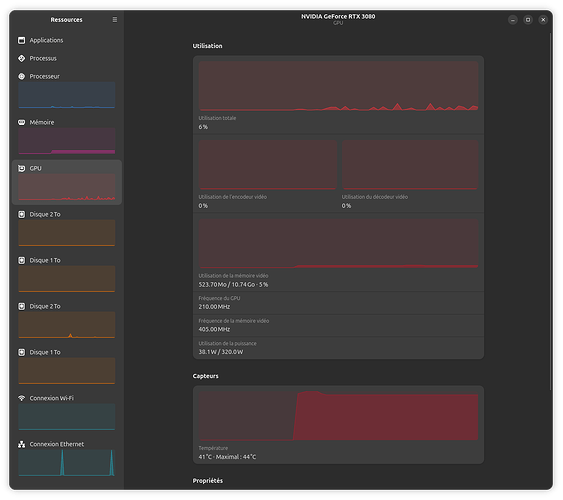Close the Ressources window

(x=543, y=20)
